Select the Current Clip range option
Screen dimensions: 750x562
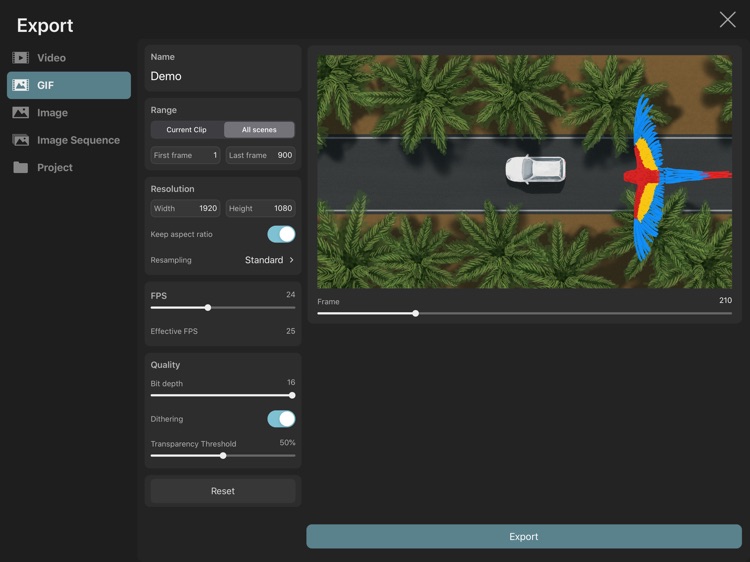(187, 130)
